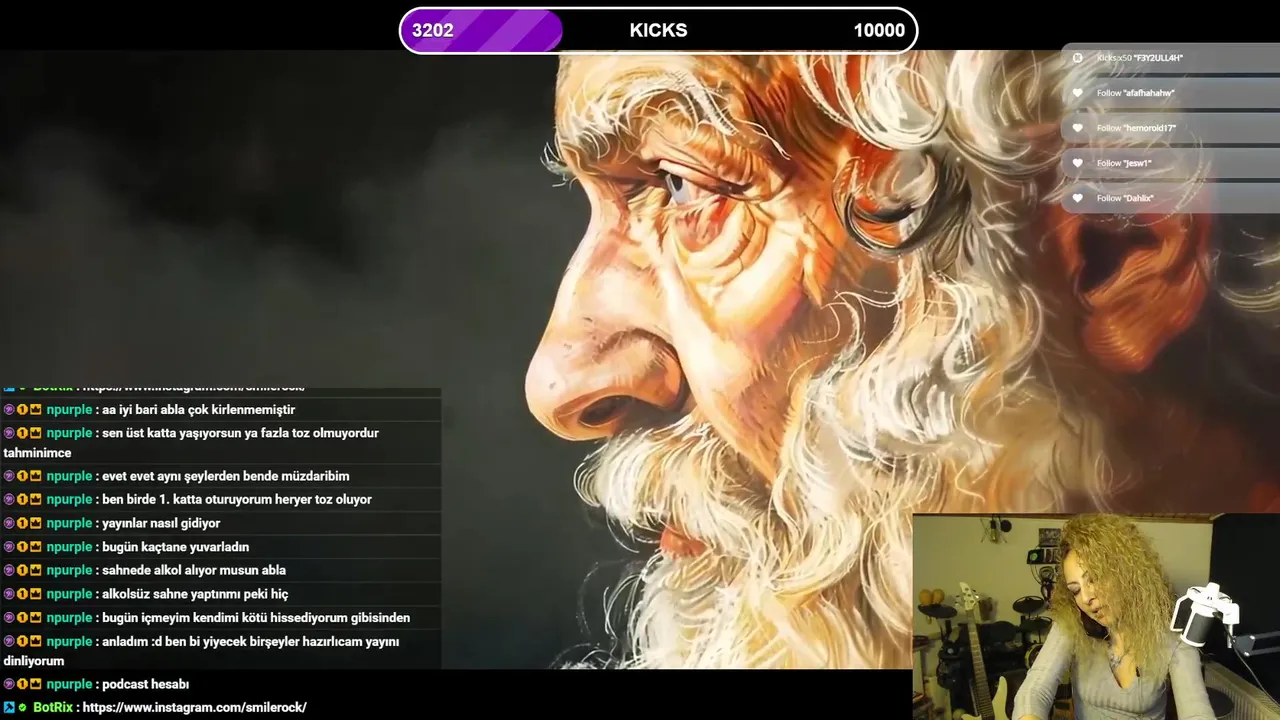Click the Follow "afafhahahw" alert text
This screenshot has height=720, width=1280.
click(x=1135, y=93)
